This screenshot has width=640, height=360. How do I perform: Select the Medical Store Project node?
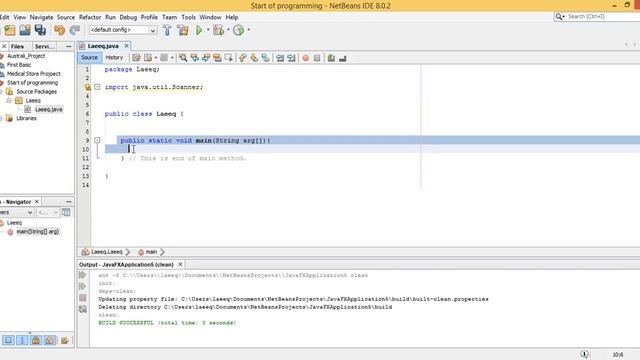tap(33, 74)
